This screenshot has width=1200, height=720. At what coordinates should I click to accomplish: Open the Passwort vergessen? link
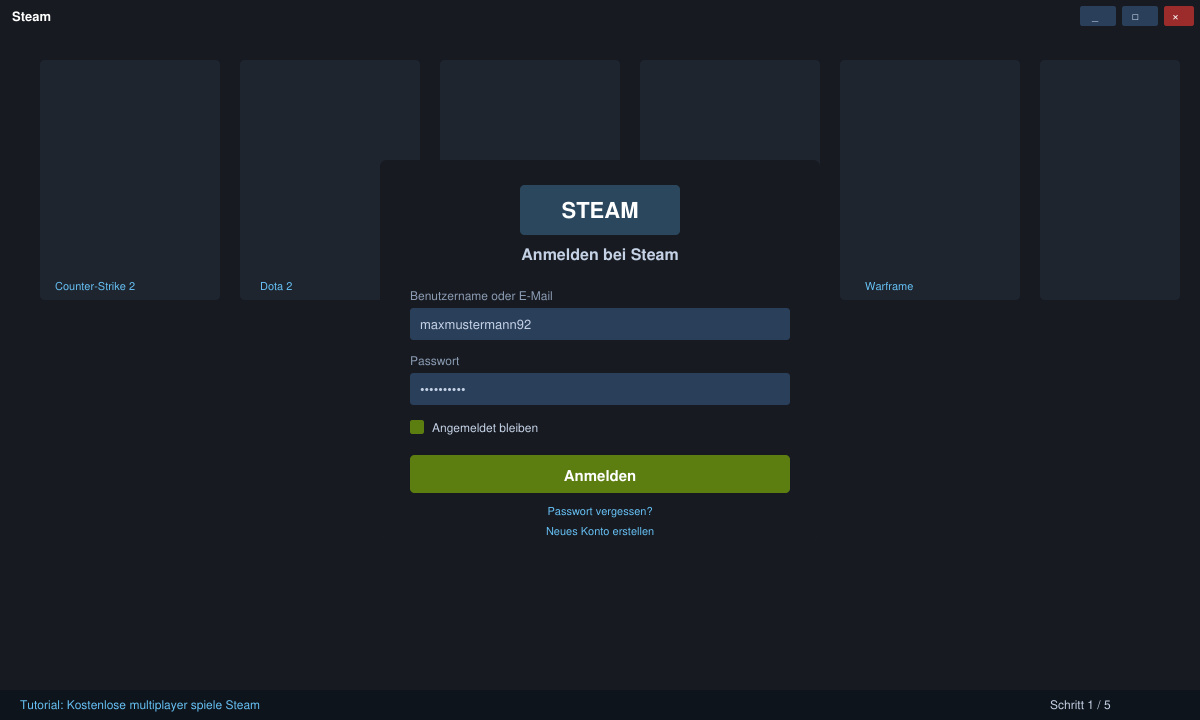(600, 511)
